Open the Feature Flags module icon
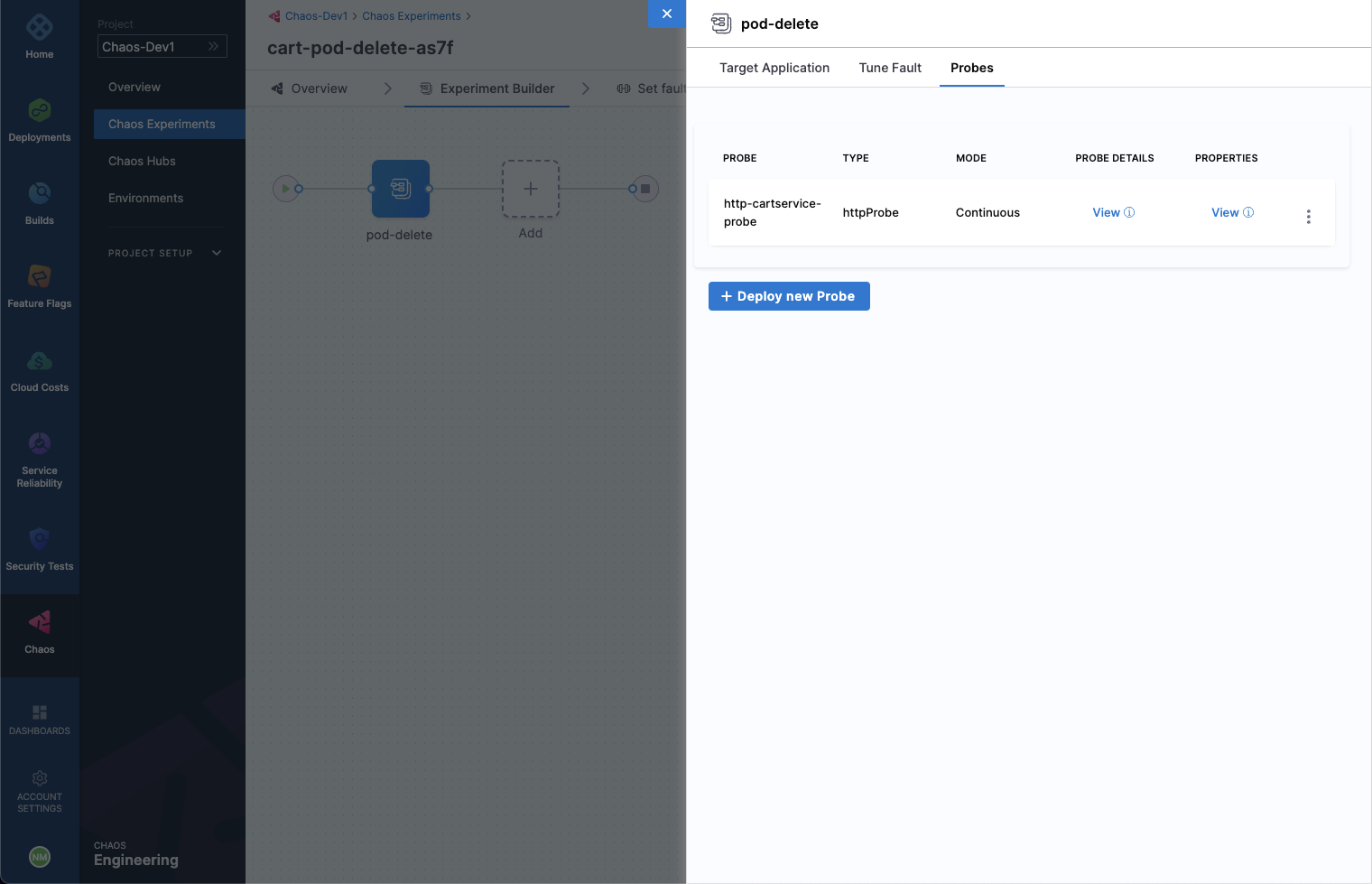Screen dimensions: 1372x884 click(x=40, y=276)
